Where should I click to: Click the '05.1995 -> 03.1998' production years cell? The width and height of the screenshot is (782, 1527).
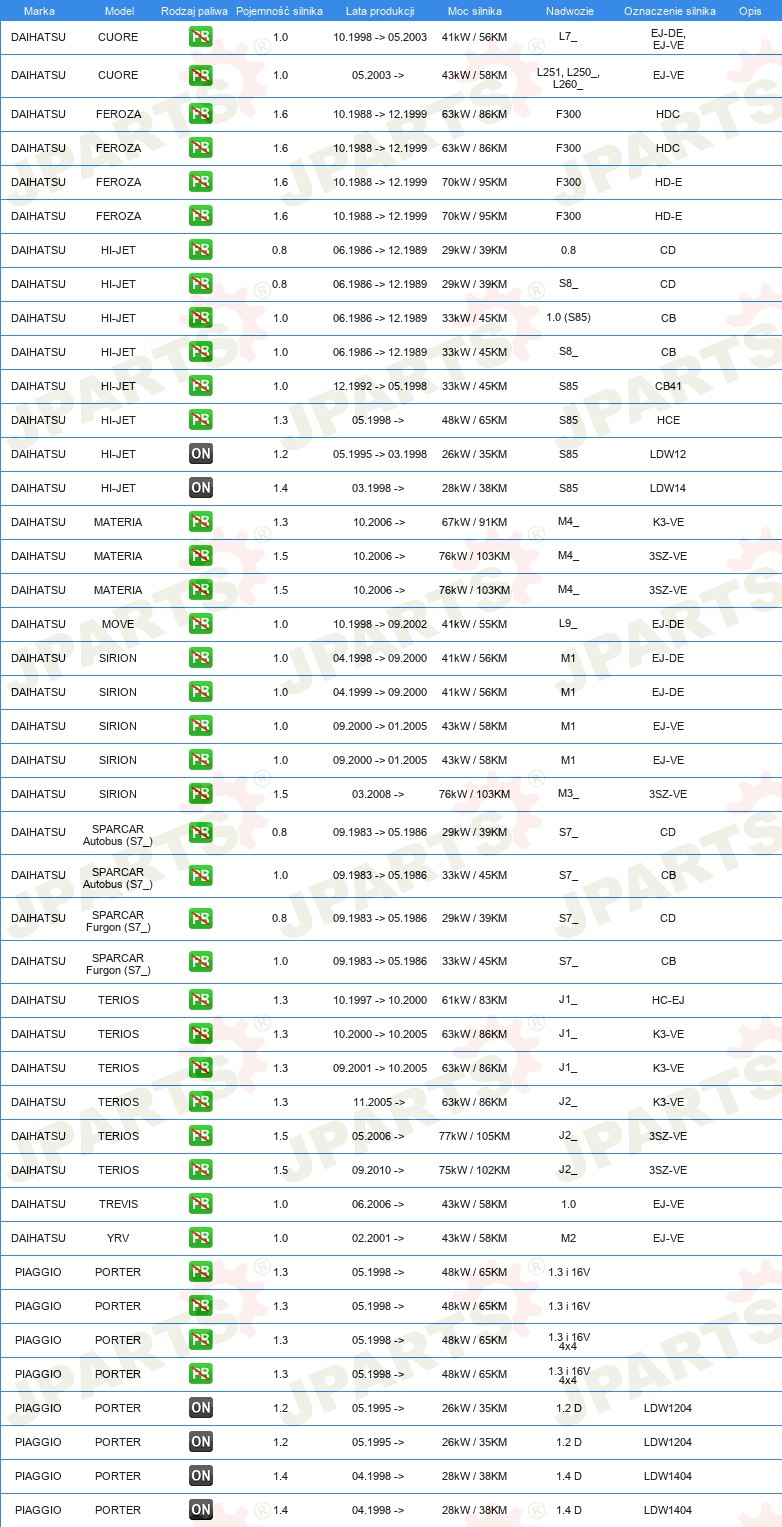pyautogui.click(x=380, y=454)
